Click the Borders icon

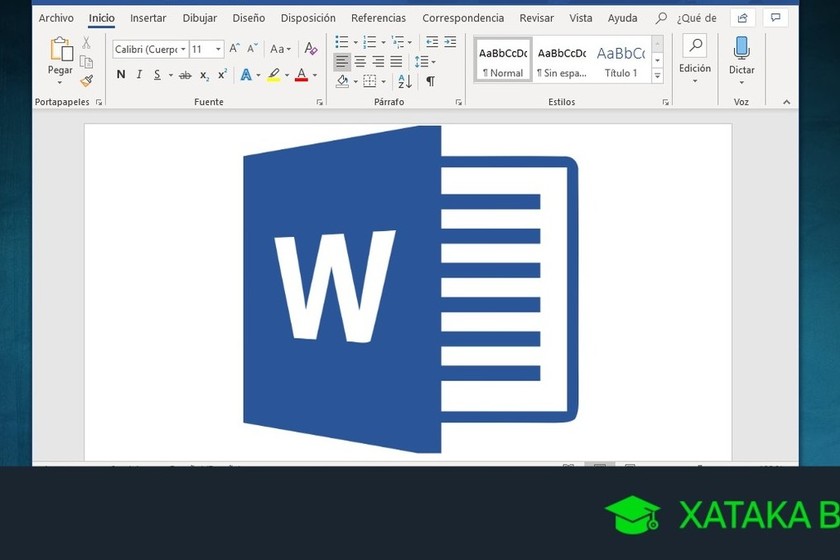pyautogui.click(x=370, y=81)
